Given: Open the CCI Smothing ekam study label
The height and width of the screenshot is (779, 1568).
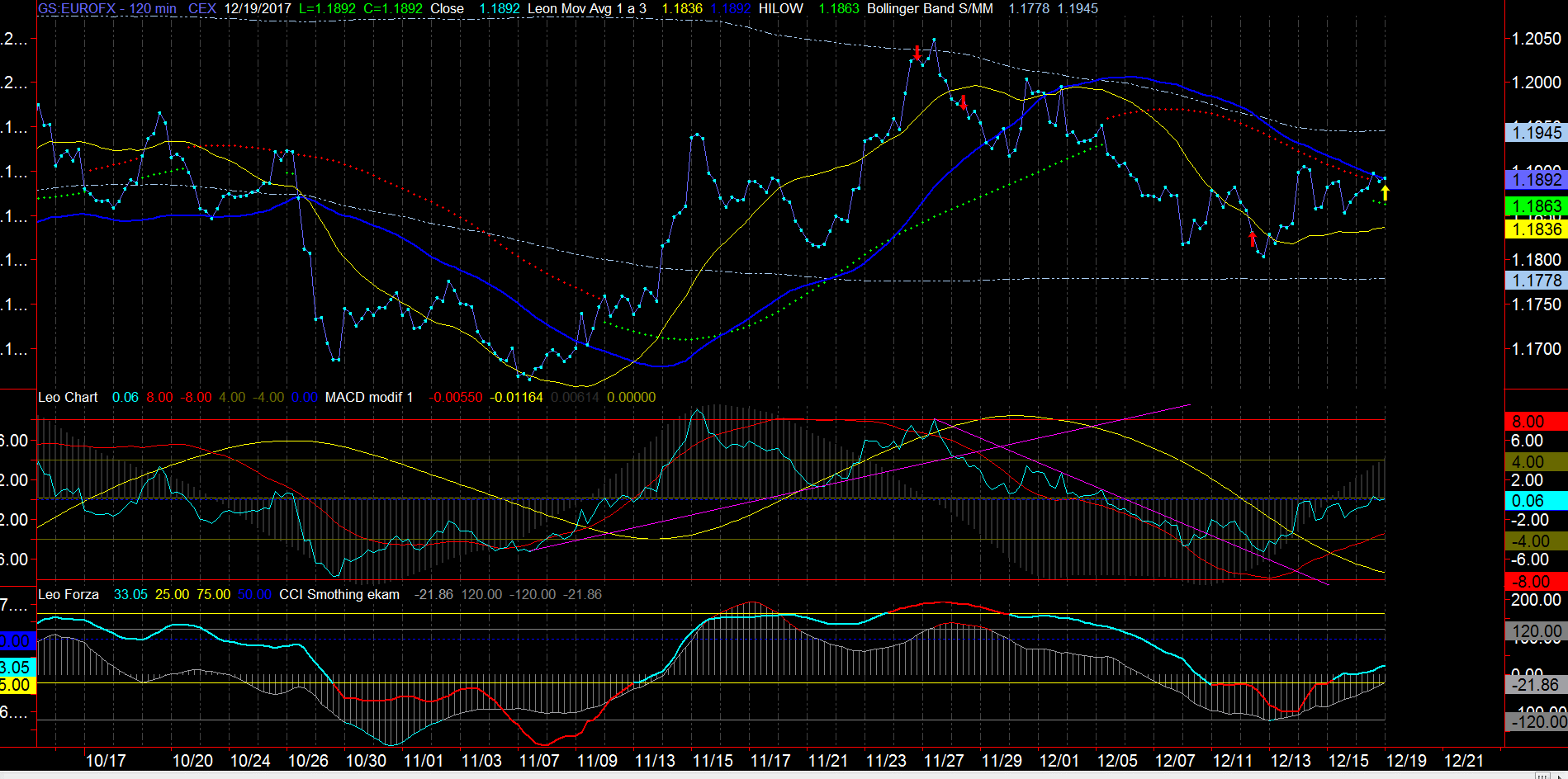Looking at the screenshot, I should click(339, 594).
